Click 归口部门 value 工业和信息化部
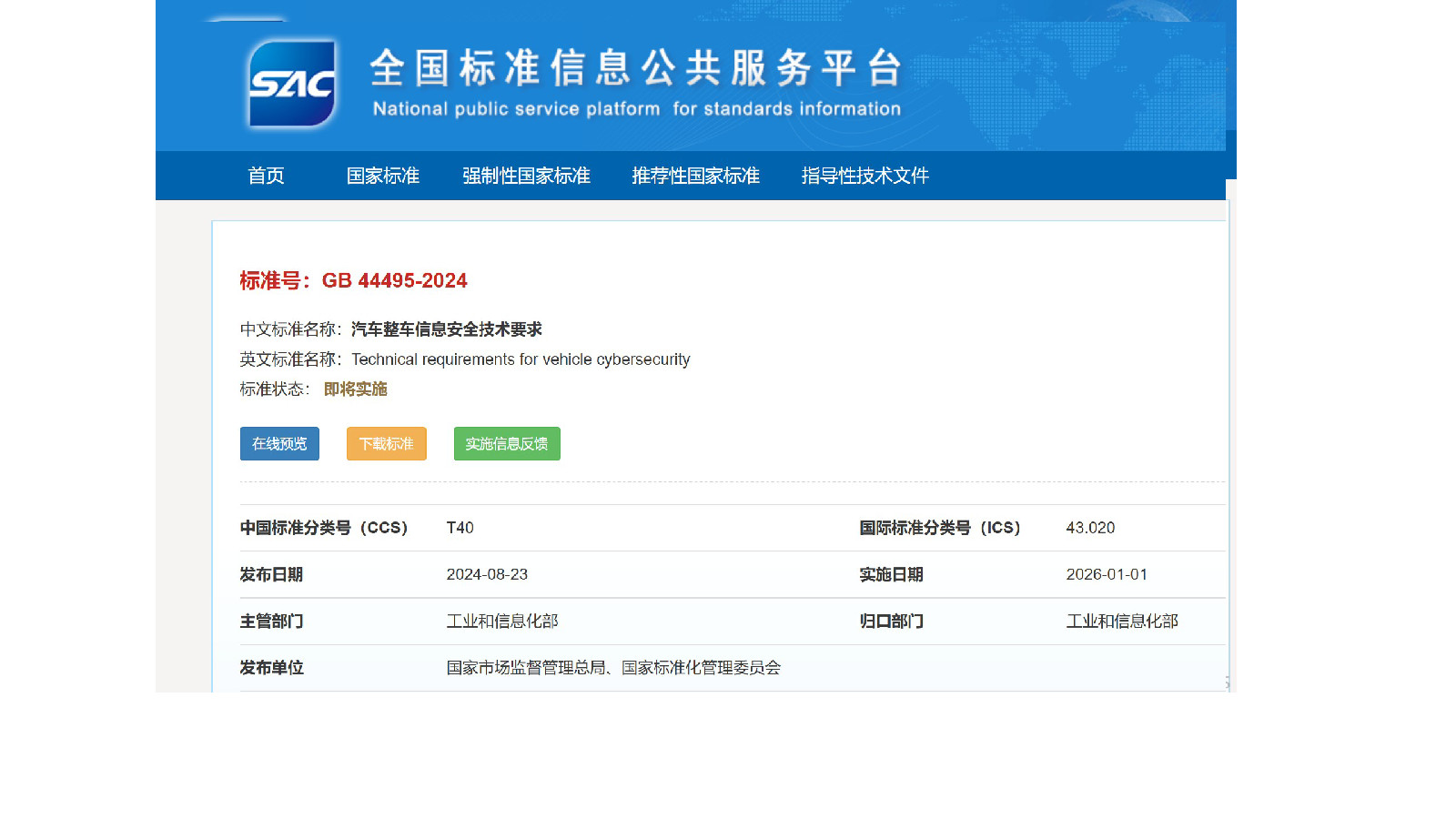1456x819 pixels. point(1122,622)
